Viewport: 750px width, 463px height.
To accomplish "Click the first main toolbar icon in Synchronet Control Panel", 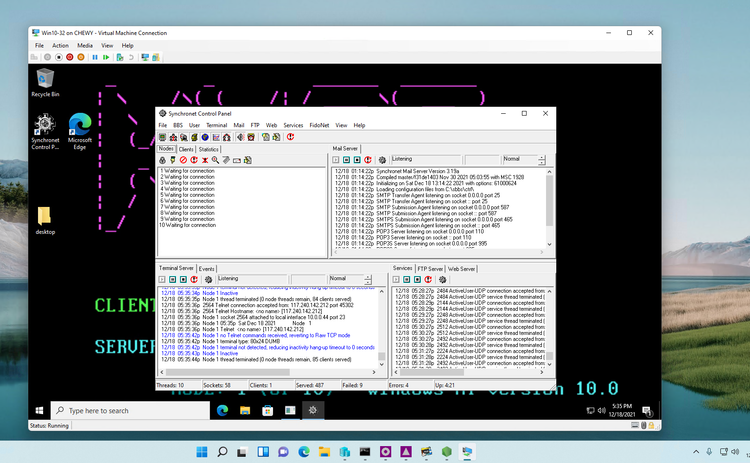I will [x=163, y=137].
